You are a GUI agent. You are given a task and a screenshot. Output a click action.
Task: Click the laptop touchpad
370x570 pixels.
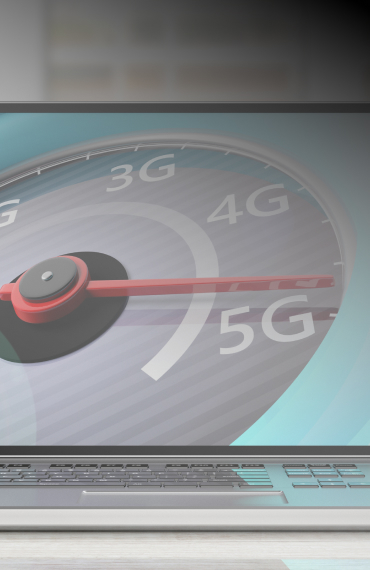(x=183, y=497)
